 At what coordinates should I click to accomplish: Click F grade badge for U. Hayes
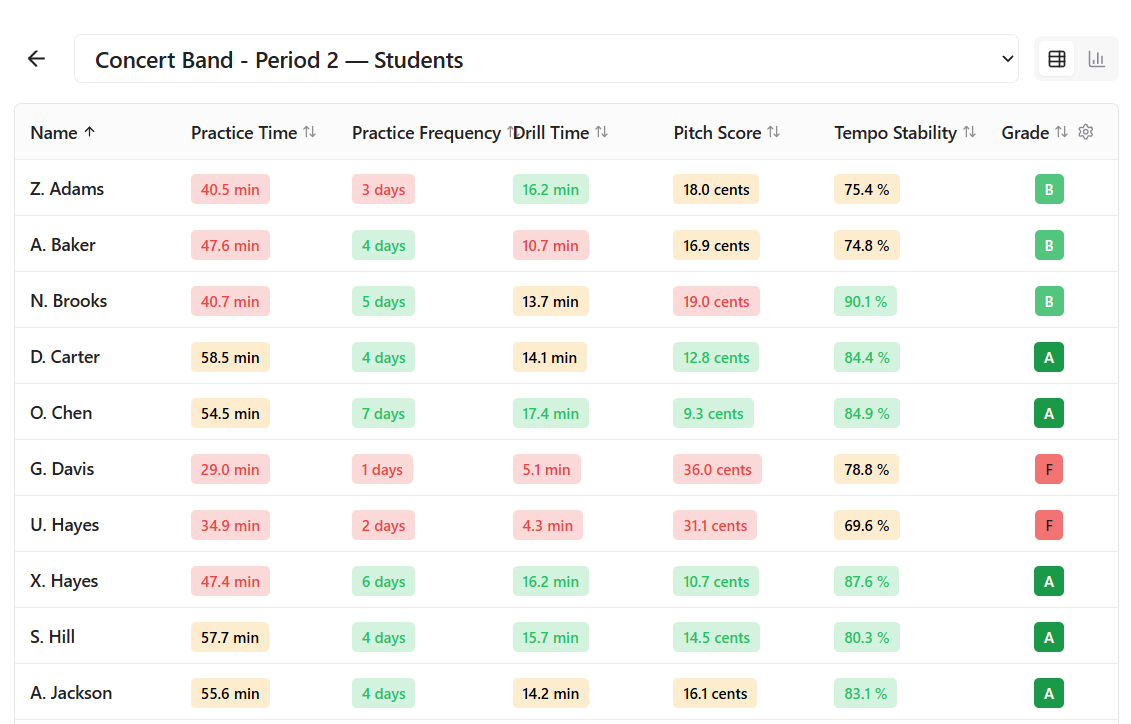click(x=1049, y=525)
